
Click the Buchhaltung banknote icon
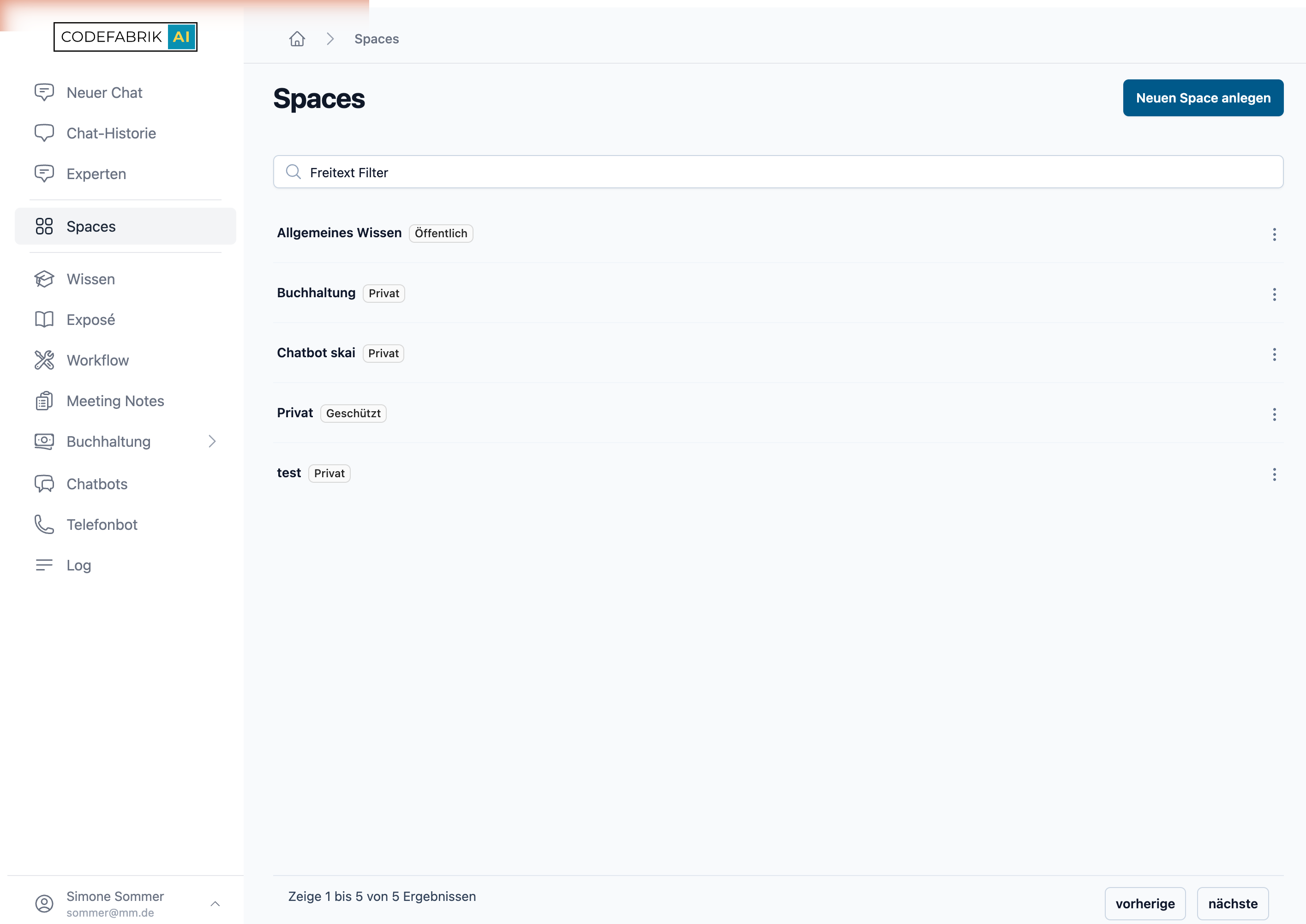click(44, 442)
